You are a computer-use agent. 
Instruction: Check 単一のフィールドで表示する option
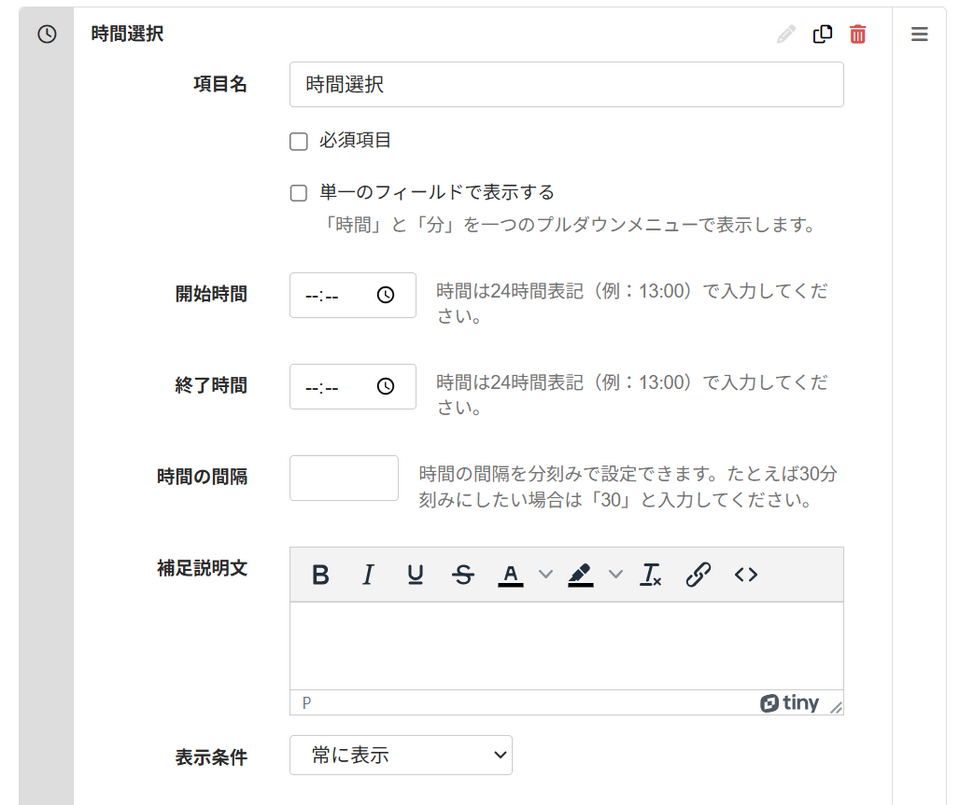click(298, 193)
